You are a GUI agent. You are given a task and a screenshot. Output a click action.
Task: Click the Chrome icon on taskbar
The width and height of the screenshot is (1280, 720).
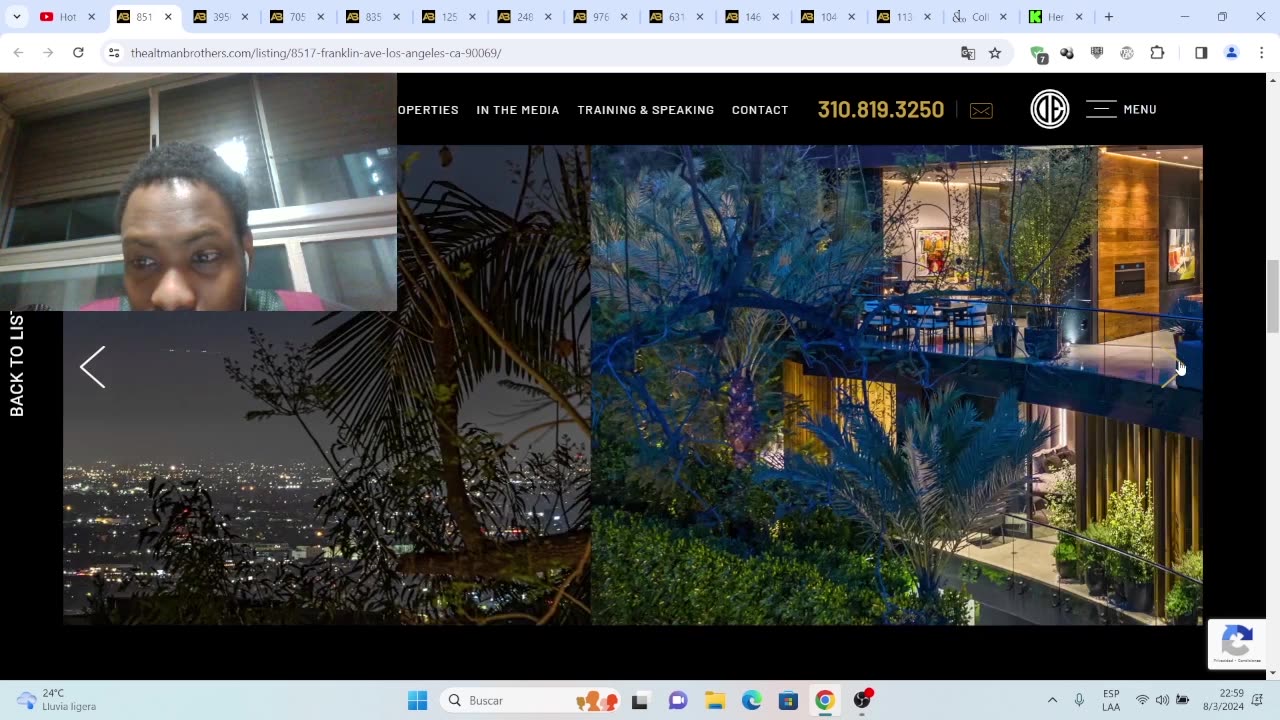point(825,700)
